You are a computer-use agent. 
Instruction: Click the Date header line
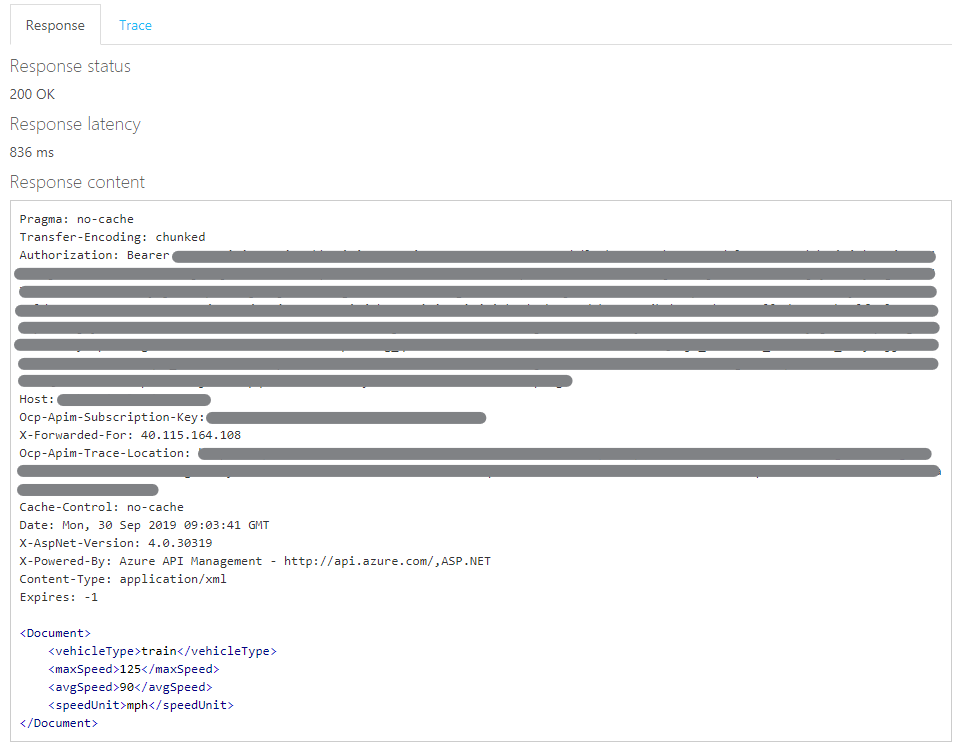[x=144, y=525]
